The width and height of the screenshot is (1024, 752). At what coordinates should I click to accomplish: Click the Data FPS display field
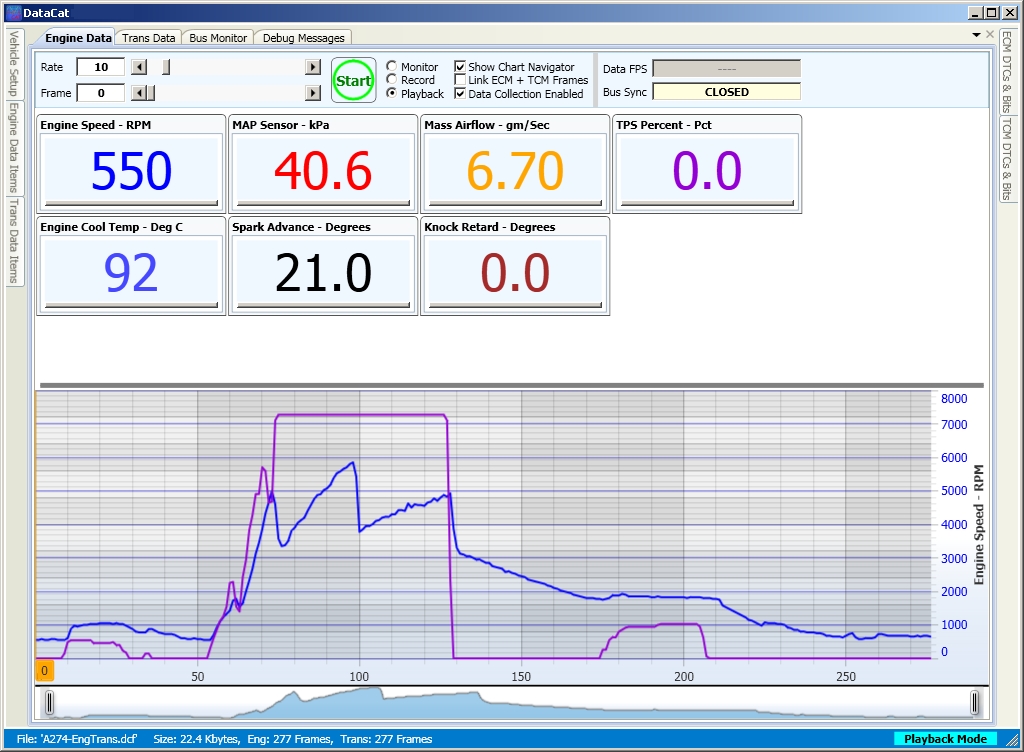pyautogui.click(x=726, y=69)
